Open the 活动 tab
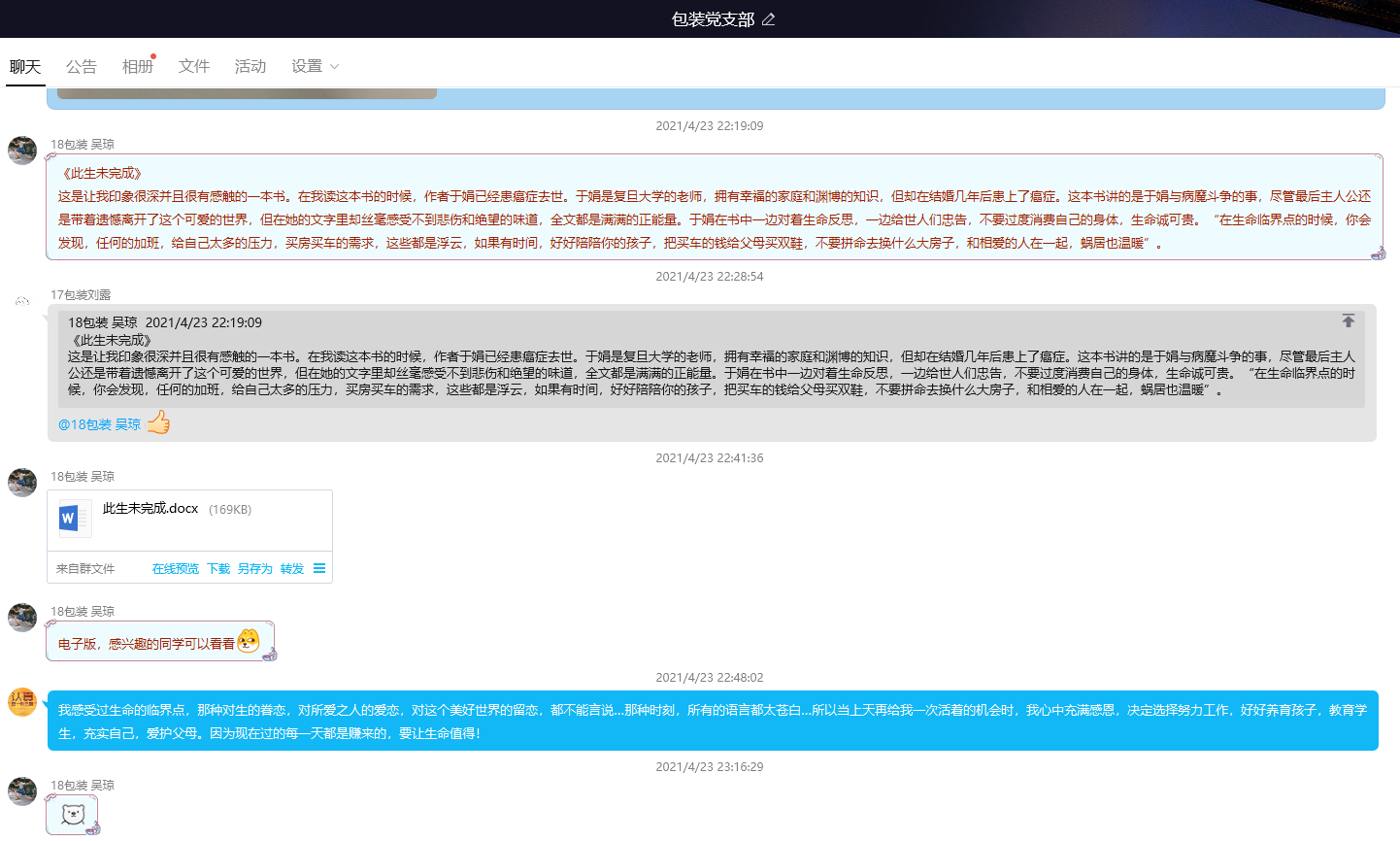This screenshot has height=841, width=1400. [250, 66]
